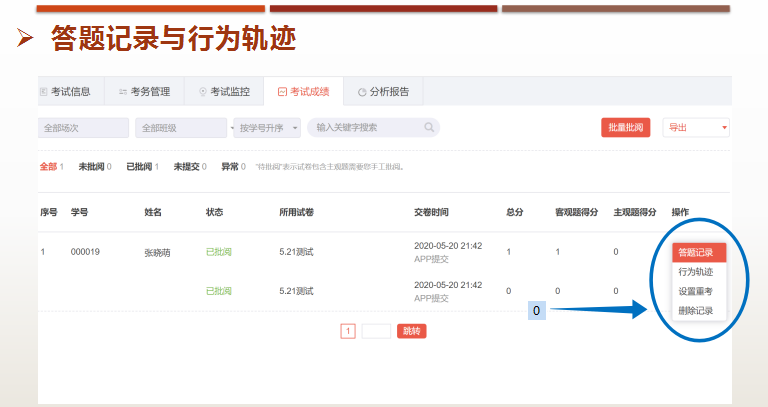Select 设置重考 menu option
This screenshot has width=768, height=407.
point(696,291)
